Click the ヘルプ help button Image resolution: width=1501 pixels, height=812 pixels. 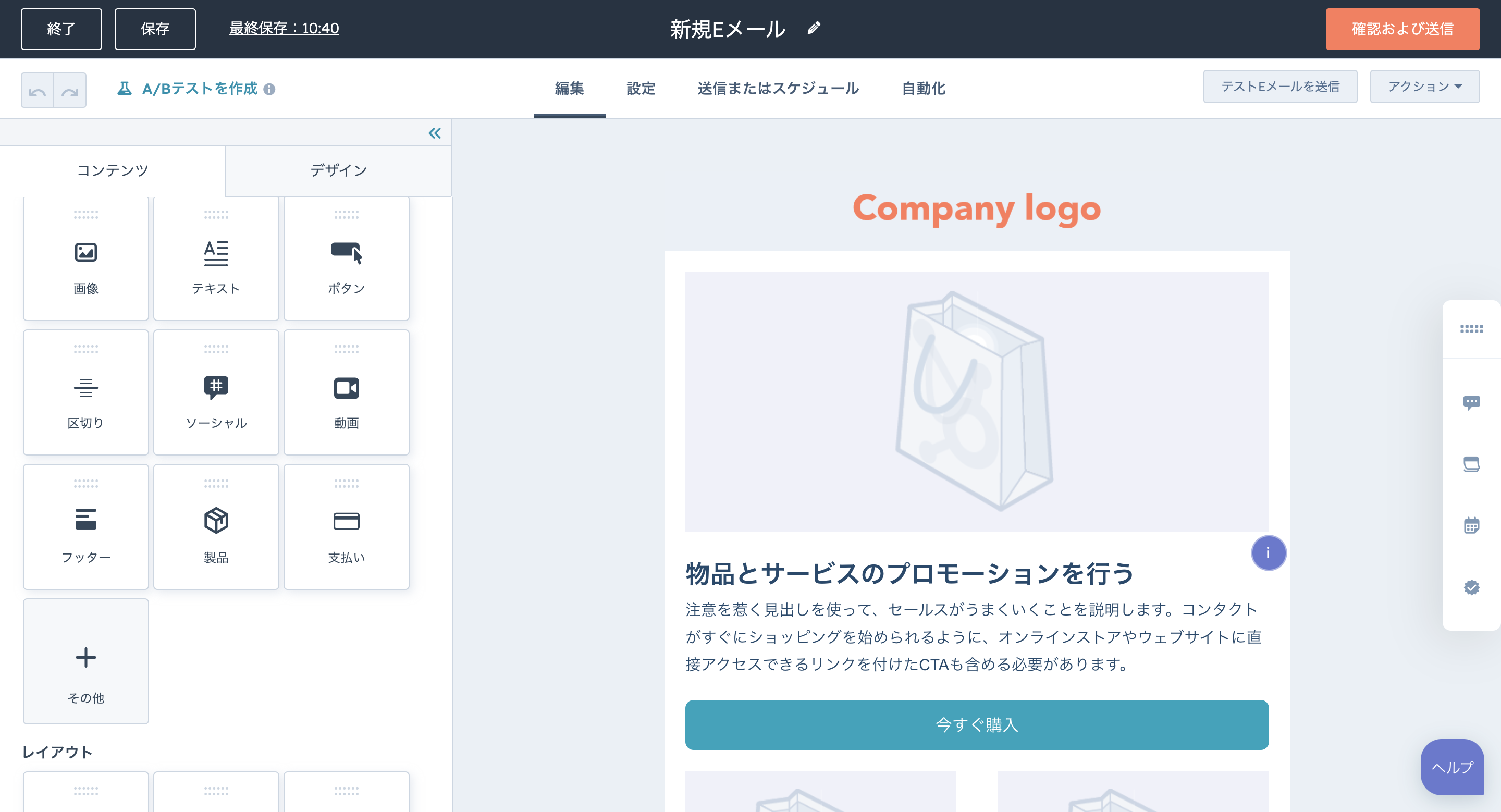(x=1452, y=767)
